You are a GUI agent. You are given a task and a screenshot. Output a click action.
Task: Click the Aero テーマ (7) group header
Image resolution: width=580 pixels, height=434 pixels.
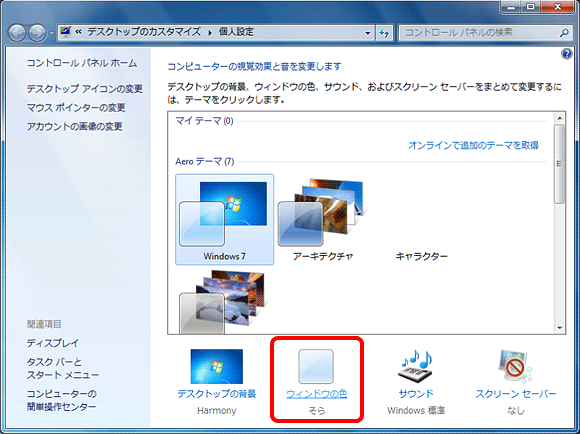click(205, 162)
